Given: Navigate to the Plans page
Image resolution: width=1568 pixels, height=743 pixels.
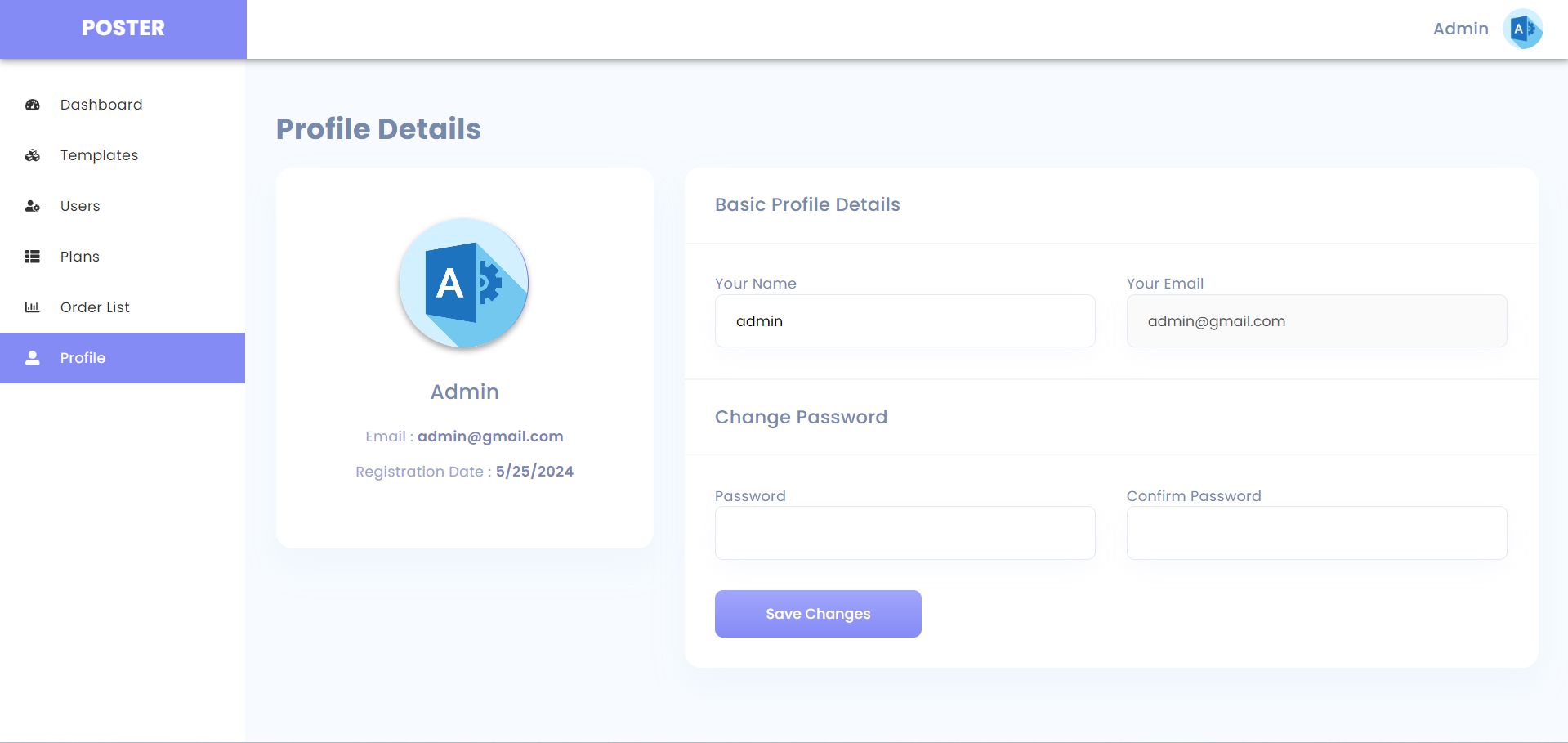Looking at the screenshot, I should coord(80,257).
